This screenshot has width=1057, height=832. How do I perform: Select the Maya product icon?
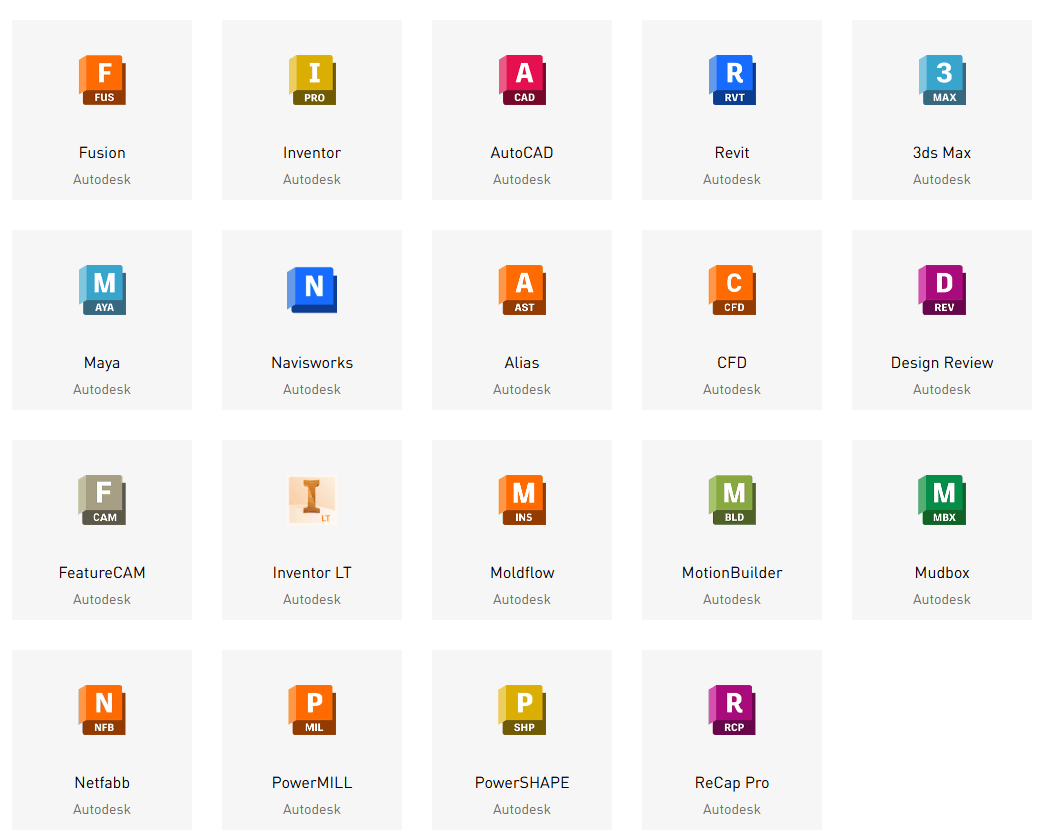pos(102,290)
